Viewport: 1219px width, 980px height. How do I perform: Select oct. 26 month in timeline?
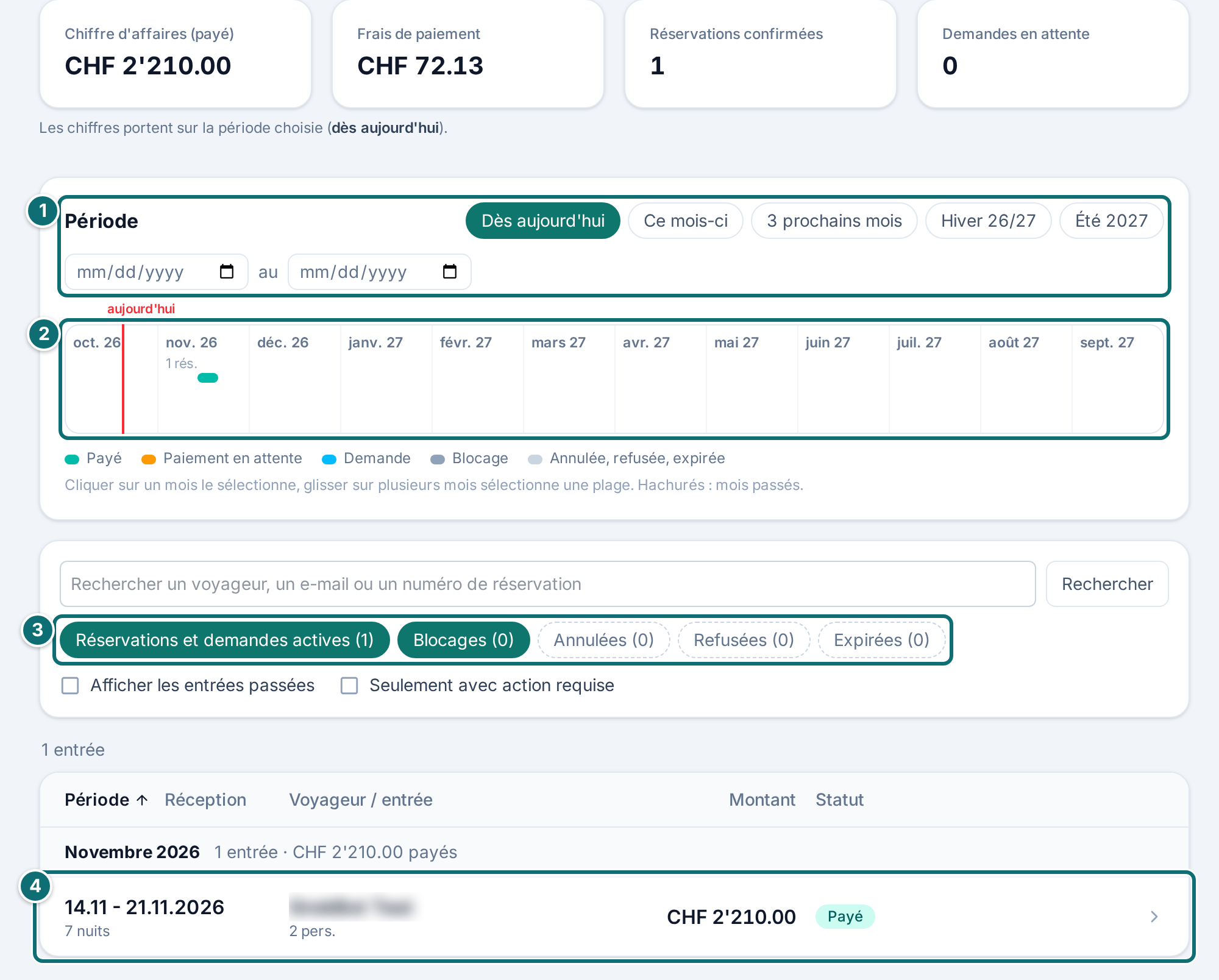pos(112,379)
